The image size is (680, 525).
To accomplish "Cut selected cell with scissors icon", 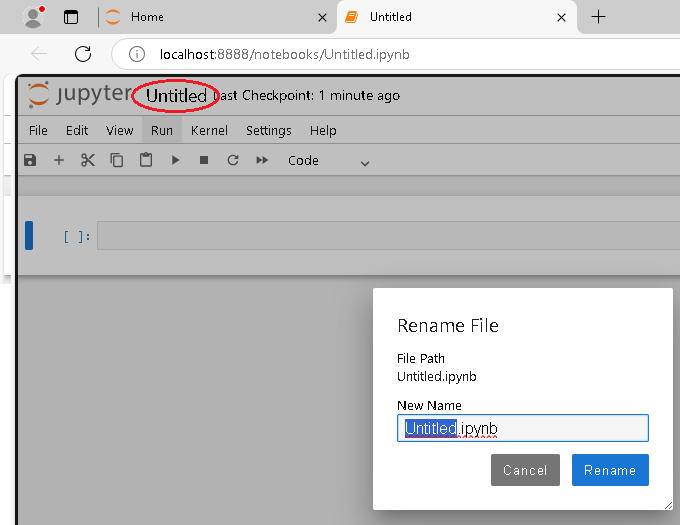I will (88, 160).
